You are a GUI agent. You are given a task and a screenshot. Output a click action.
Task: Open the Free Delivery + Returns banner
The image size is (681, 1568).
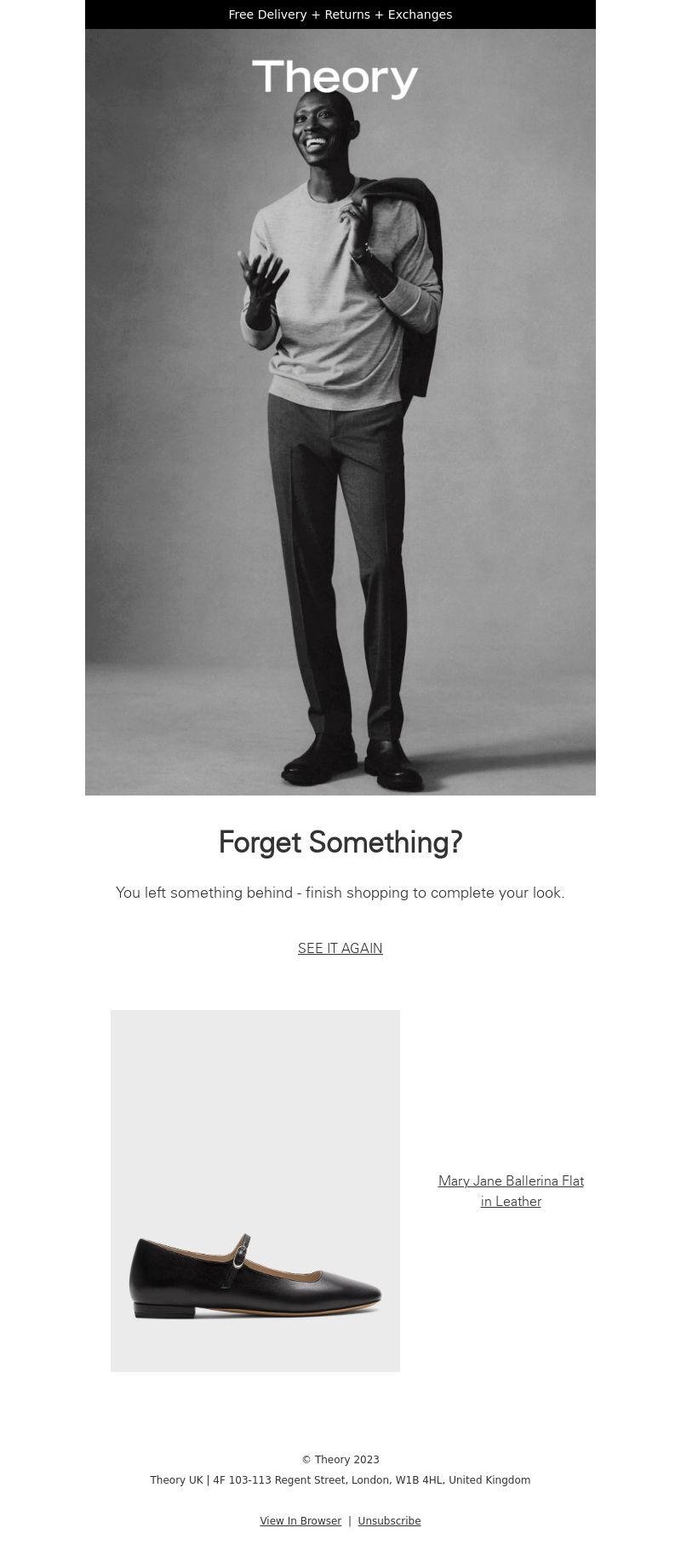[340, 14]
